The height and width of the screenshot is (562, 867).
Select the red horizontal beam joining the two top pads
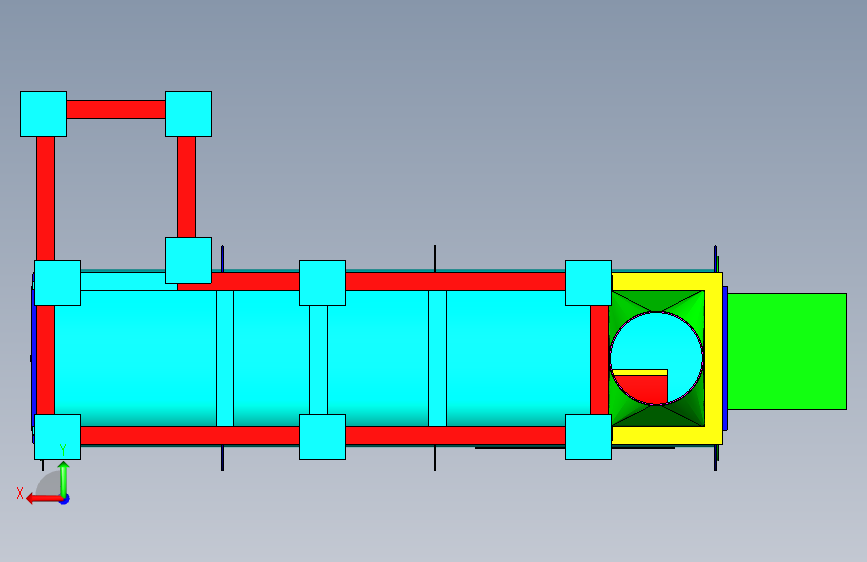116,110
